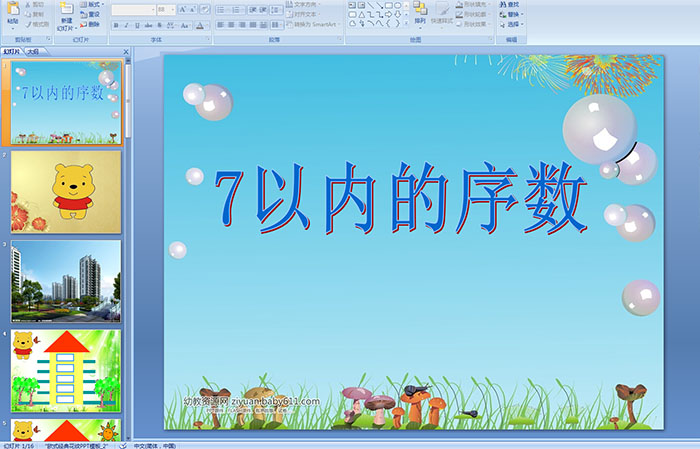Open Font dialog launcher
The width and height of the screenshot is (700, 449).
click(x=208, y=39)
